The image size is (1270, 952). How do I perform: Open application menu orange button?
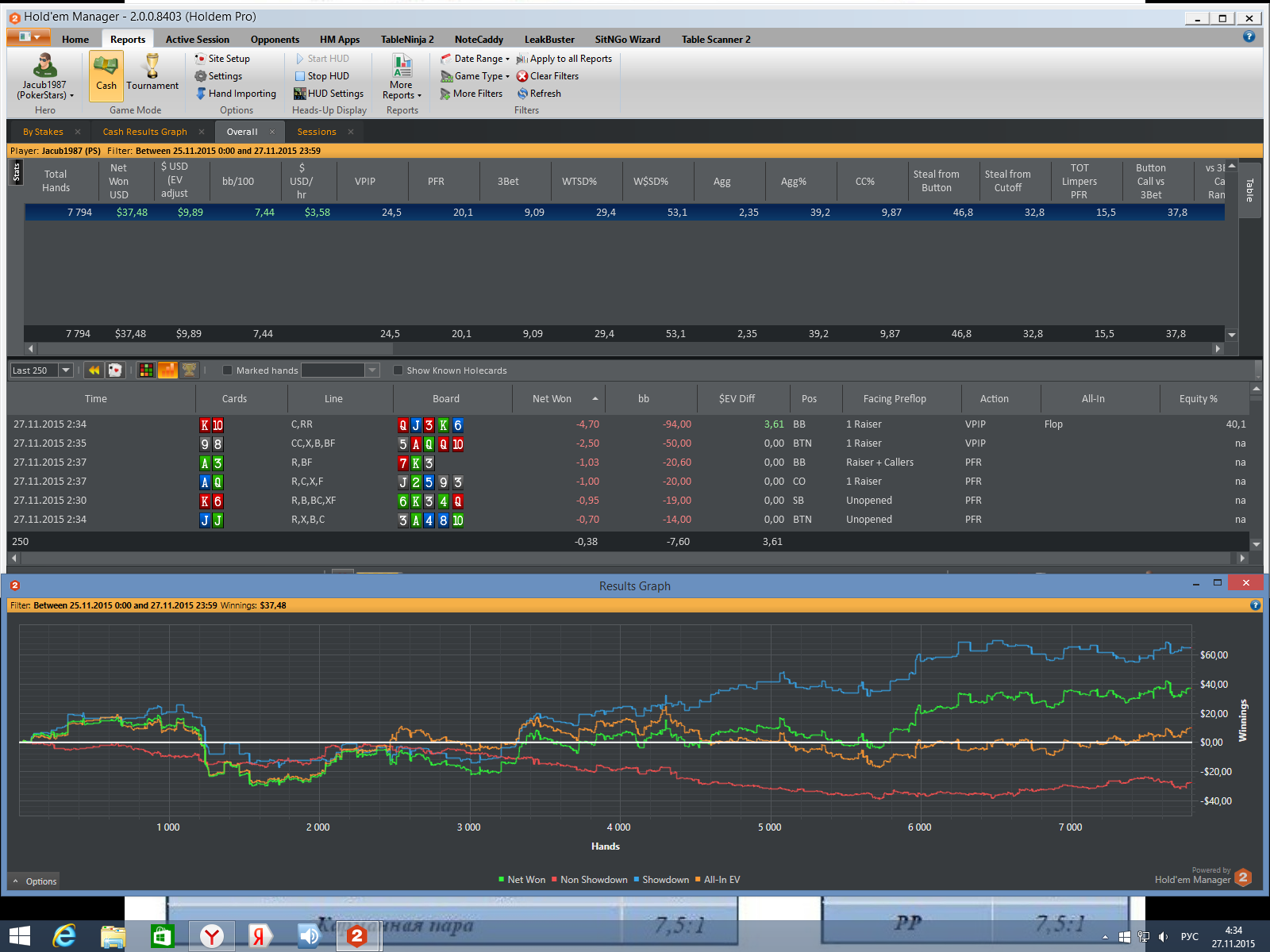click(29, 37)
